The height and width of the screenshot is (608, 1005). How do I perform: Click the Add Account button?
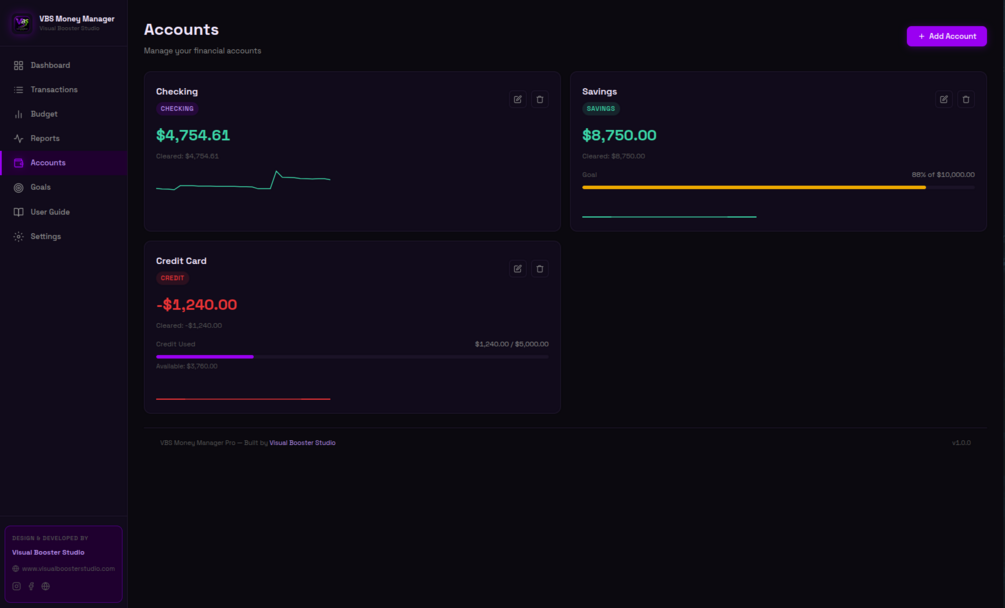pos(947,36)
